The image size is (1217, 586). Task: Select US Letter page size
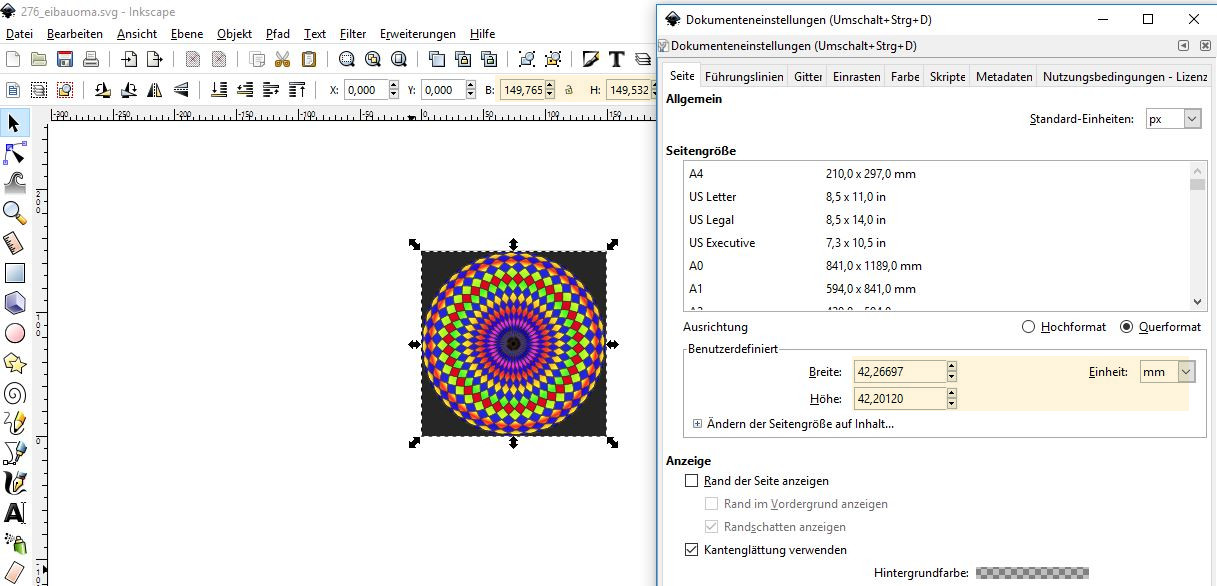(712, 197)
